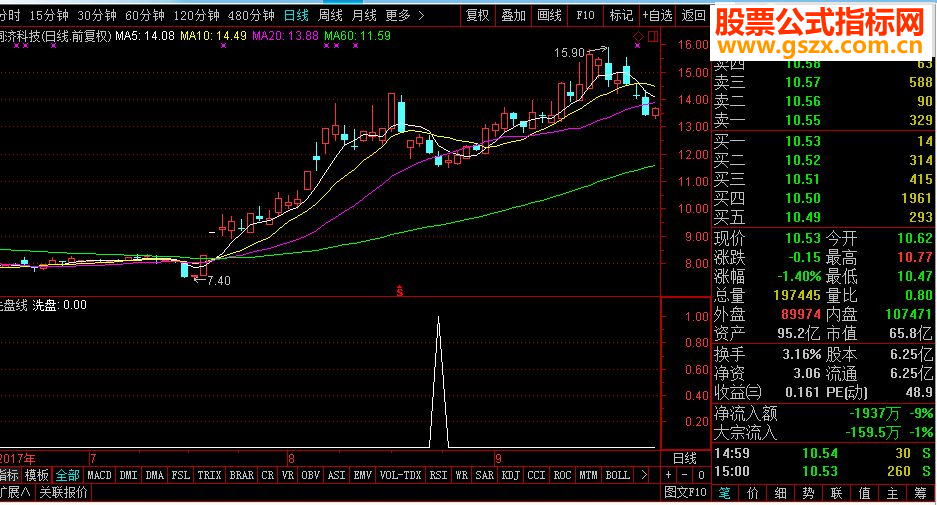Click the red rectangle window icon above the chart
Screen dimensions: 937x505
653,36
